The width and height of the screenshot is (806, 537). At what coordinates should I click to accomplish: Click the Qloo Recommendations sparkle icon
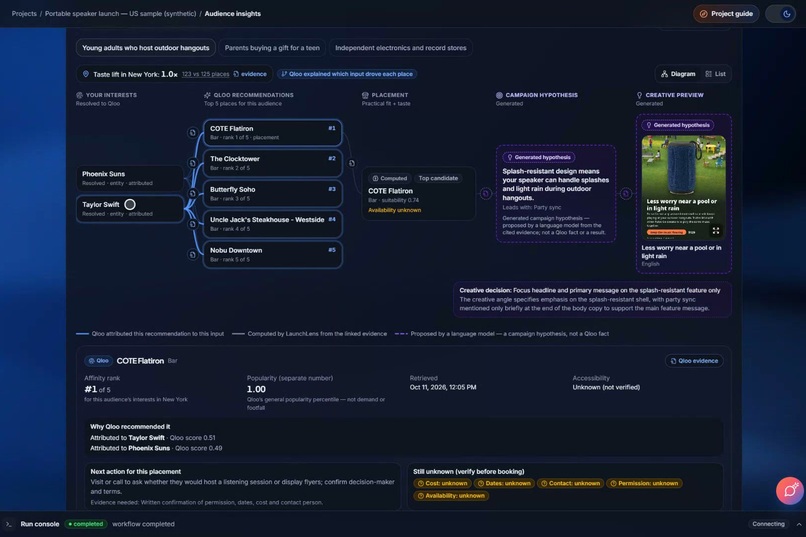click(x=207, y=95)
